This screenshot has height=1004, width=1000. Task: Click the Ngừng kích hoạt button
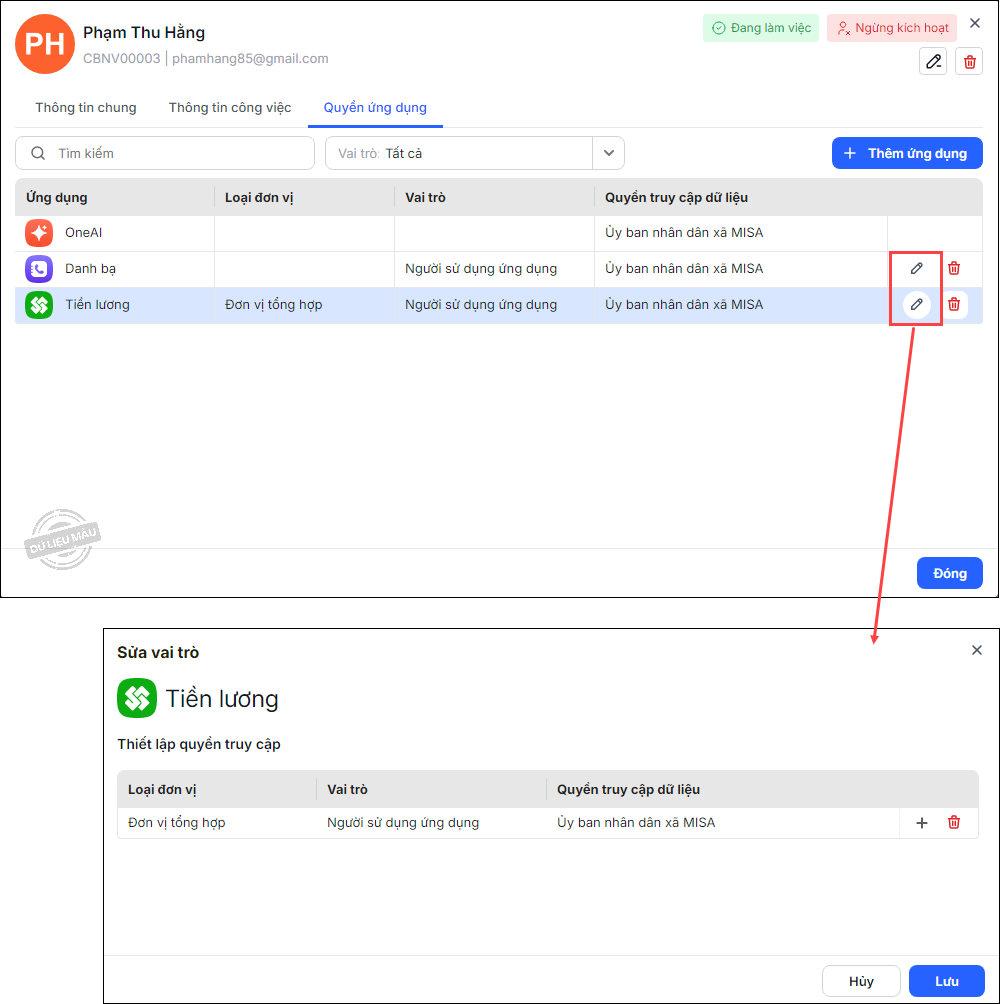tap(892, 28)
